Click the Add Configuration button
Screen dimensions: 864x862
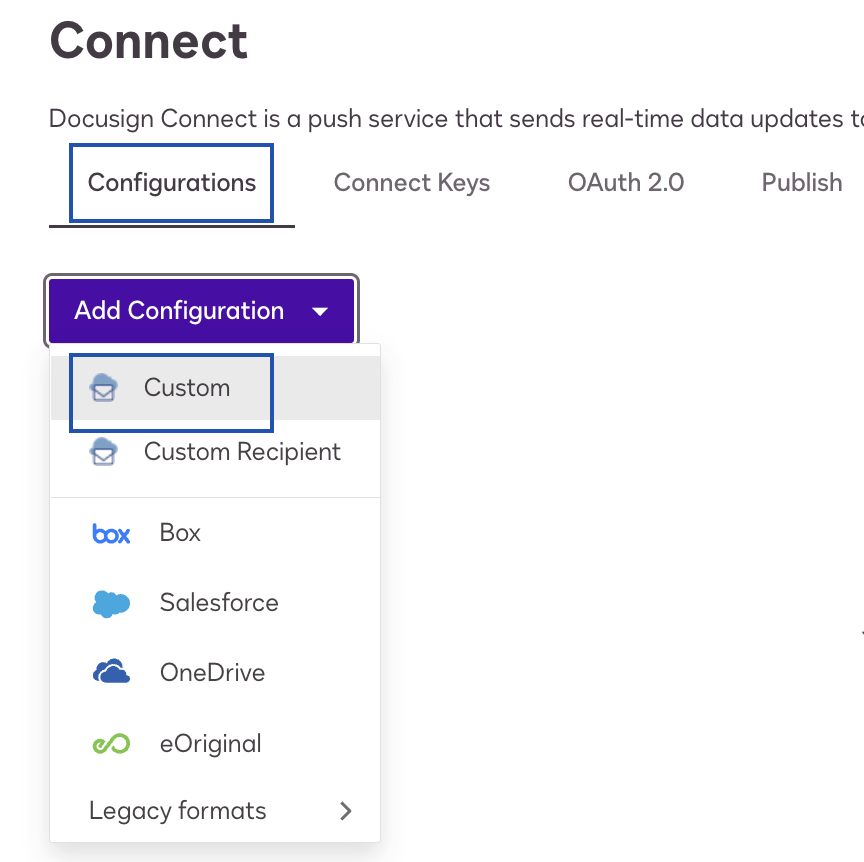(202, 311)
